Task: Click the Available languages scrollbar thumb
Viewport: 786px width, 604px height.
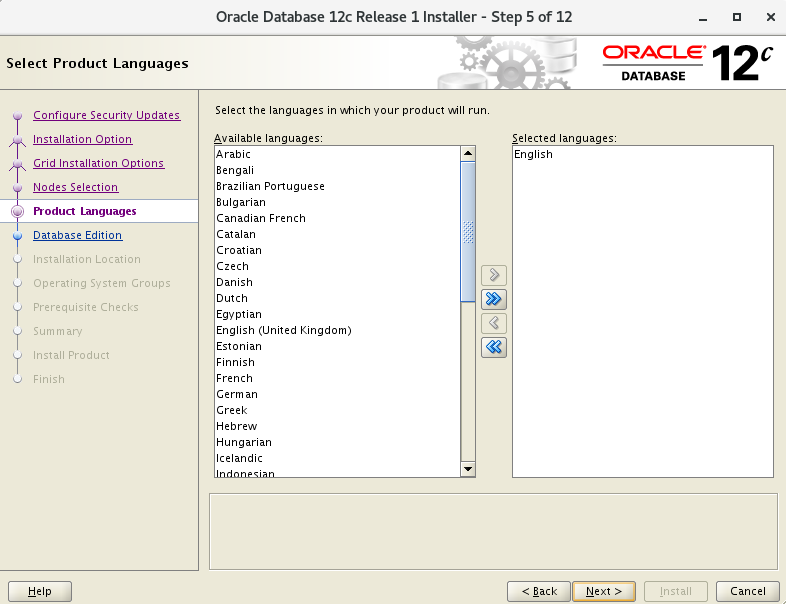Action: click(468, 232)
